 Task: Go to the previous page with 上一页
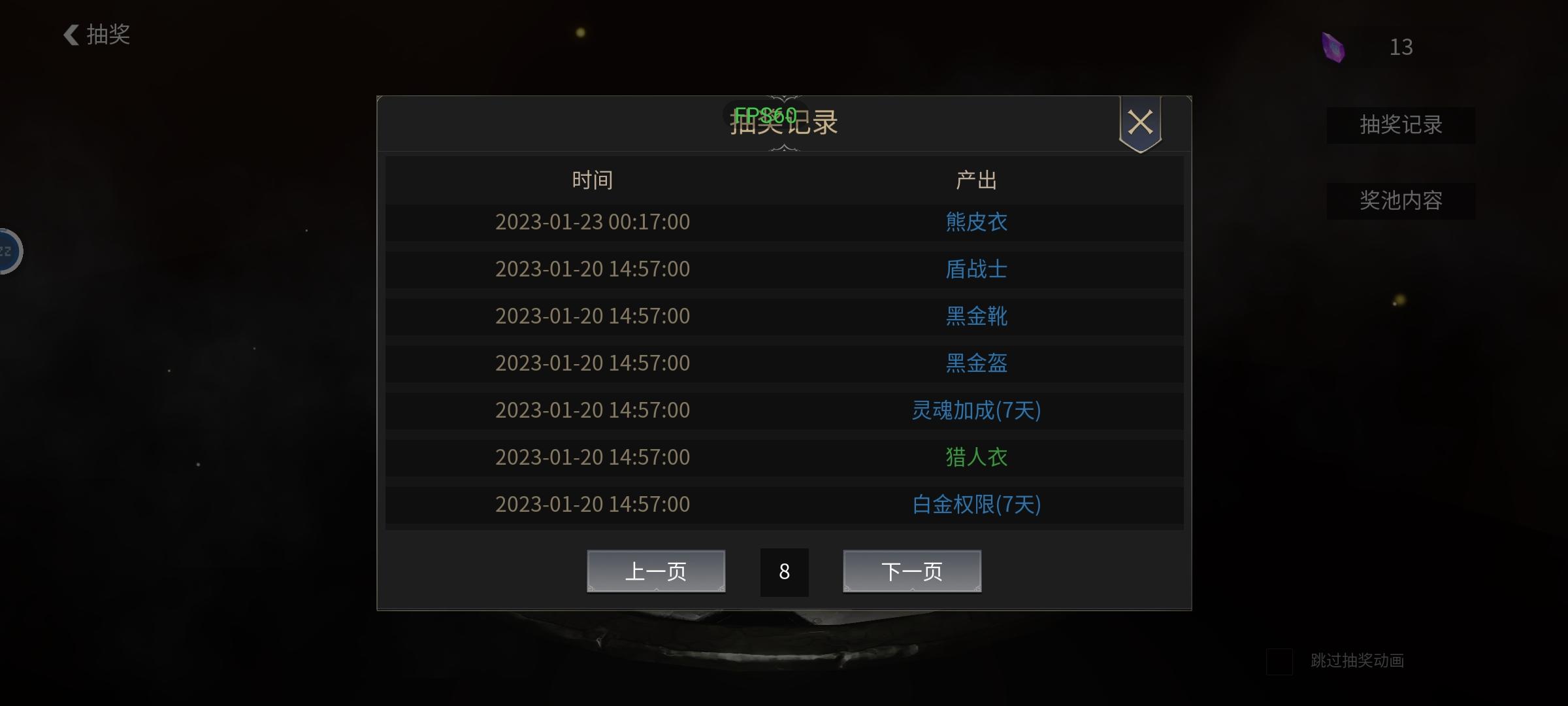pyautogui.click(x=656, y=571)
